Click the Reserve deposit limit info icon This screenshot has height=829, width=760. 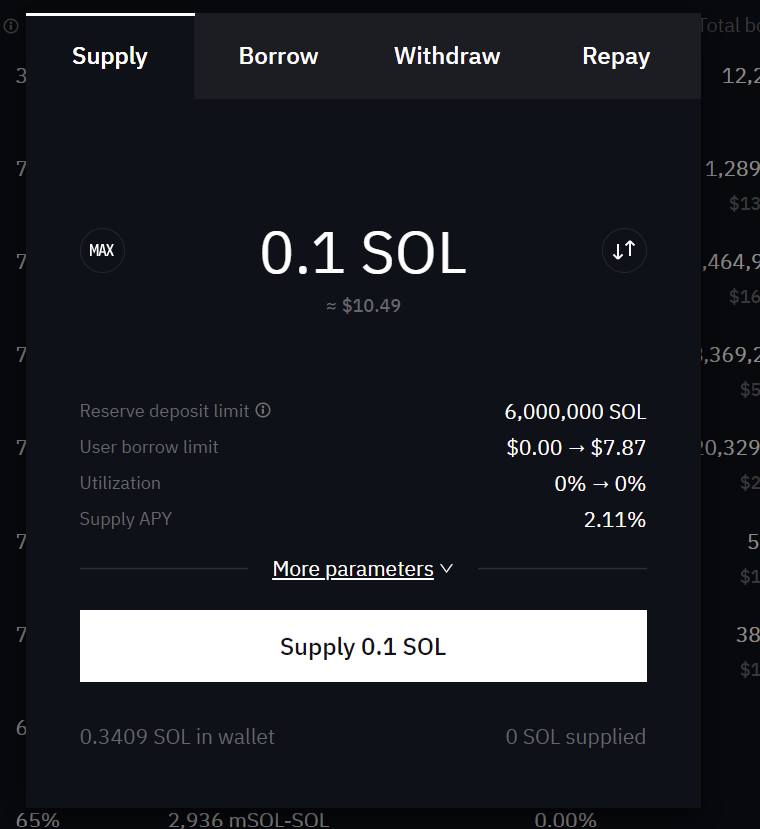click(x=263, y=410)
